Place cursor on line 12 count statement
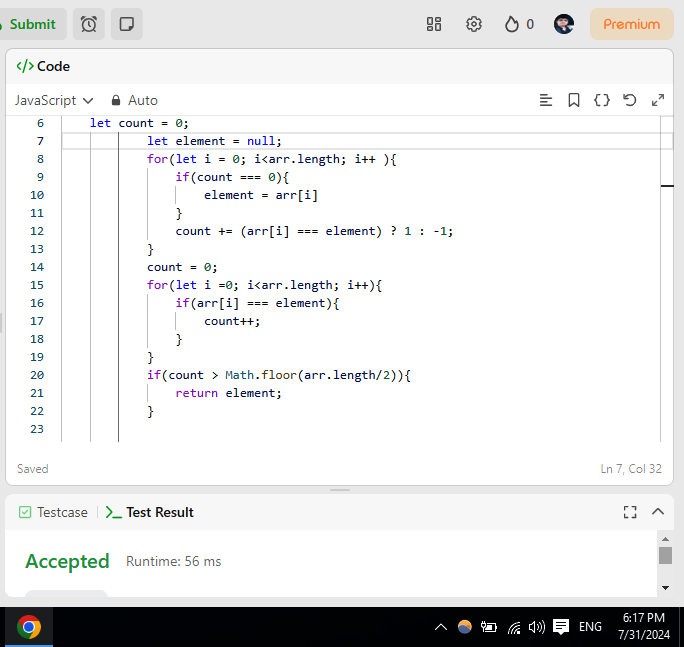 click(314, 231)
